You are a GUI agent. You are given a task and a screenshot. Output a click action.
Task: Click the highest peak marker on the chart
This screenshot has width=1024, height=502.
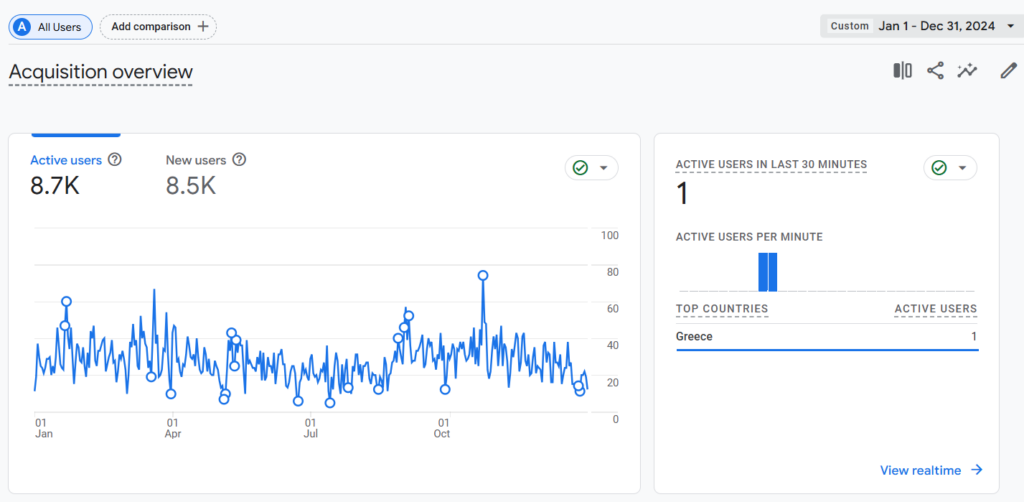[483, 275]
